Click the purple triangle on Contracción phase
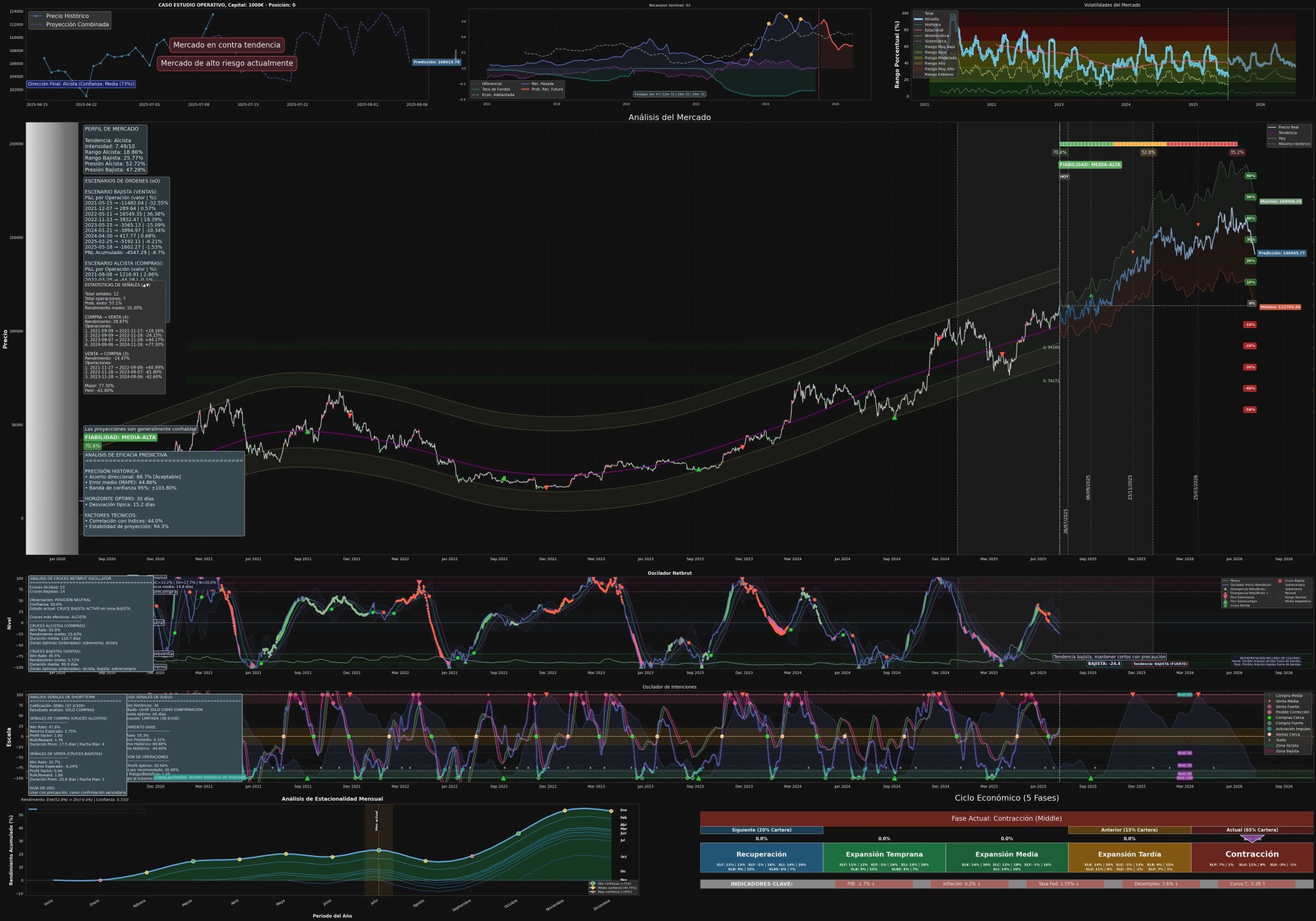 point(1252,839)
